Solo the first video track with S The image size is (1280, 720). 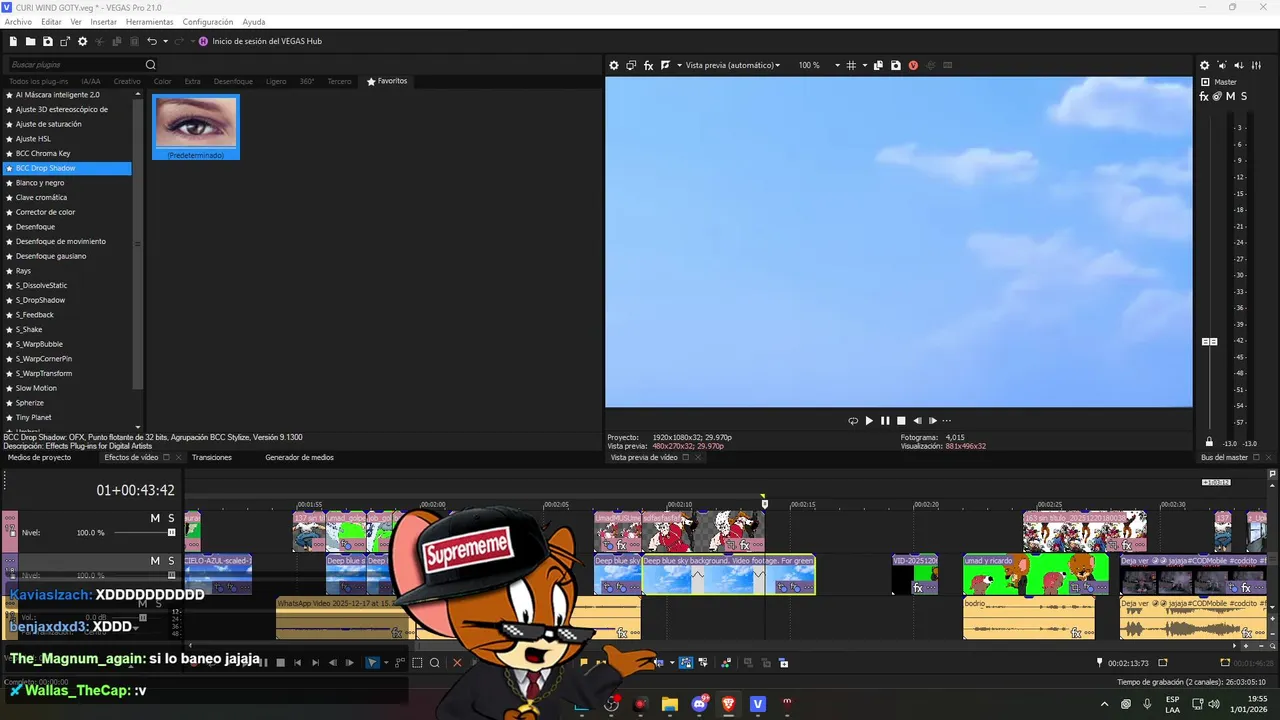point(171,518)
